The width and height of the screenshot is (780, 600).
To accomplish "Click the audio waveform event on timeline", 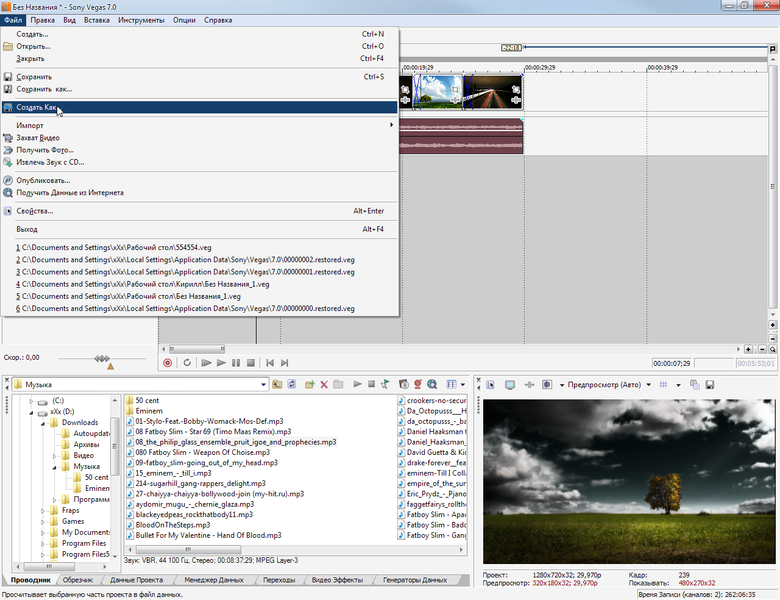I will 461,136.
